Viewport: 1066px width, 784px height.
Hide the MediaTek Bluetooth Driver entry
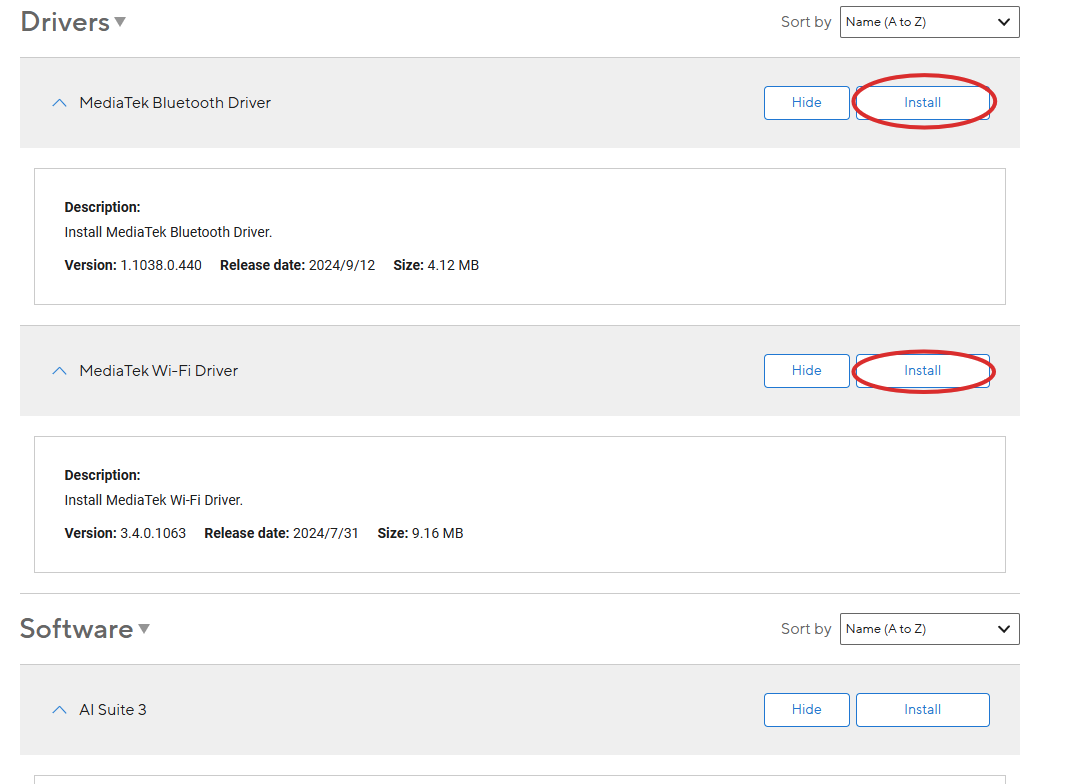806,103
